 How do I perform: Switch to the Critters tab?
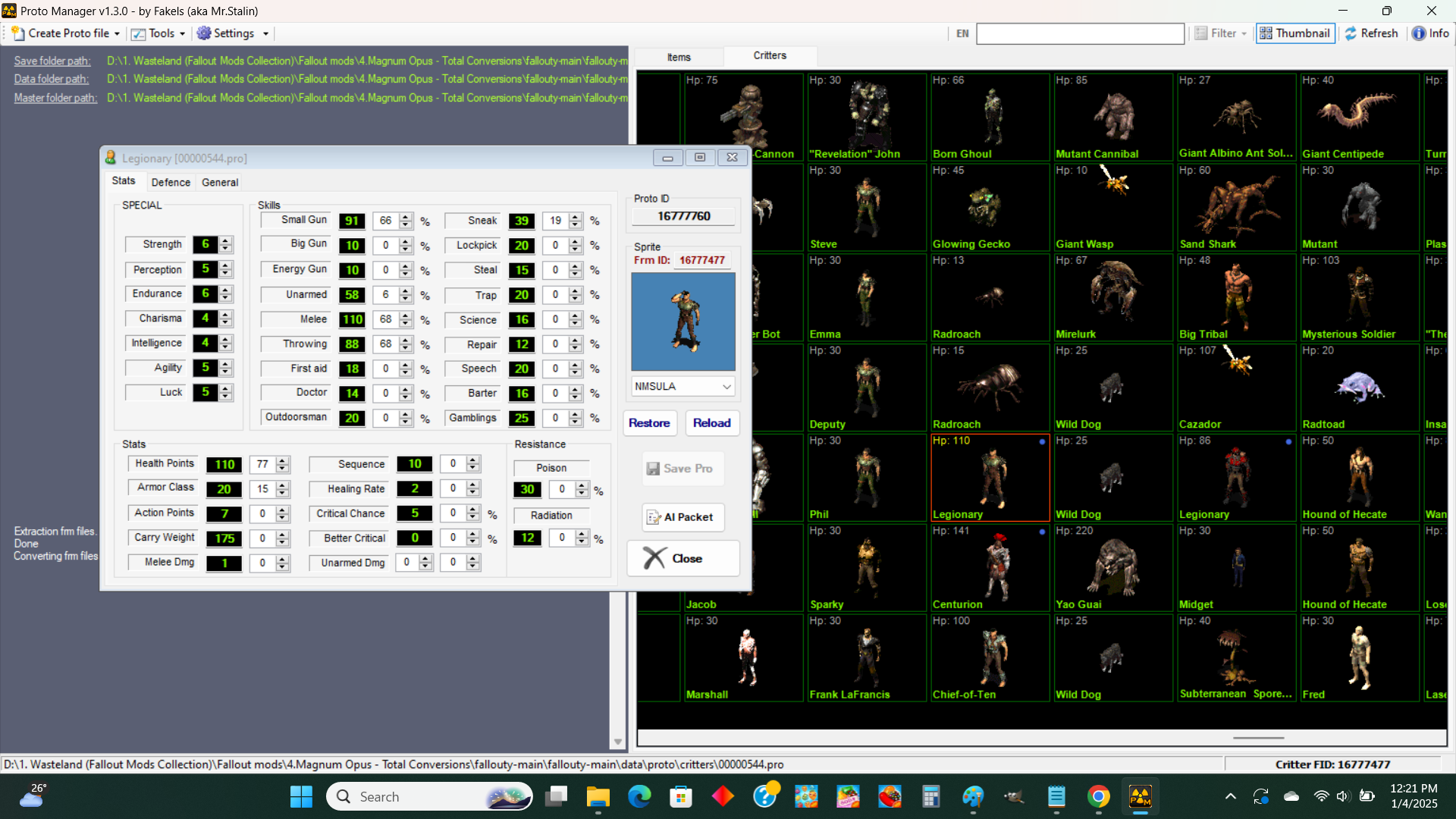coord(770,55)
